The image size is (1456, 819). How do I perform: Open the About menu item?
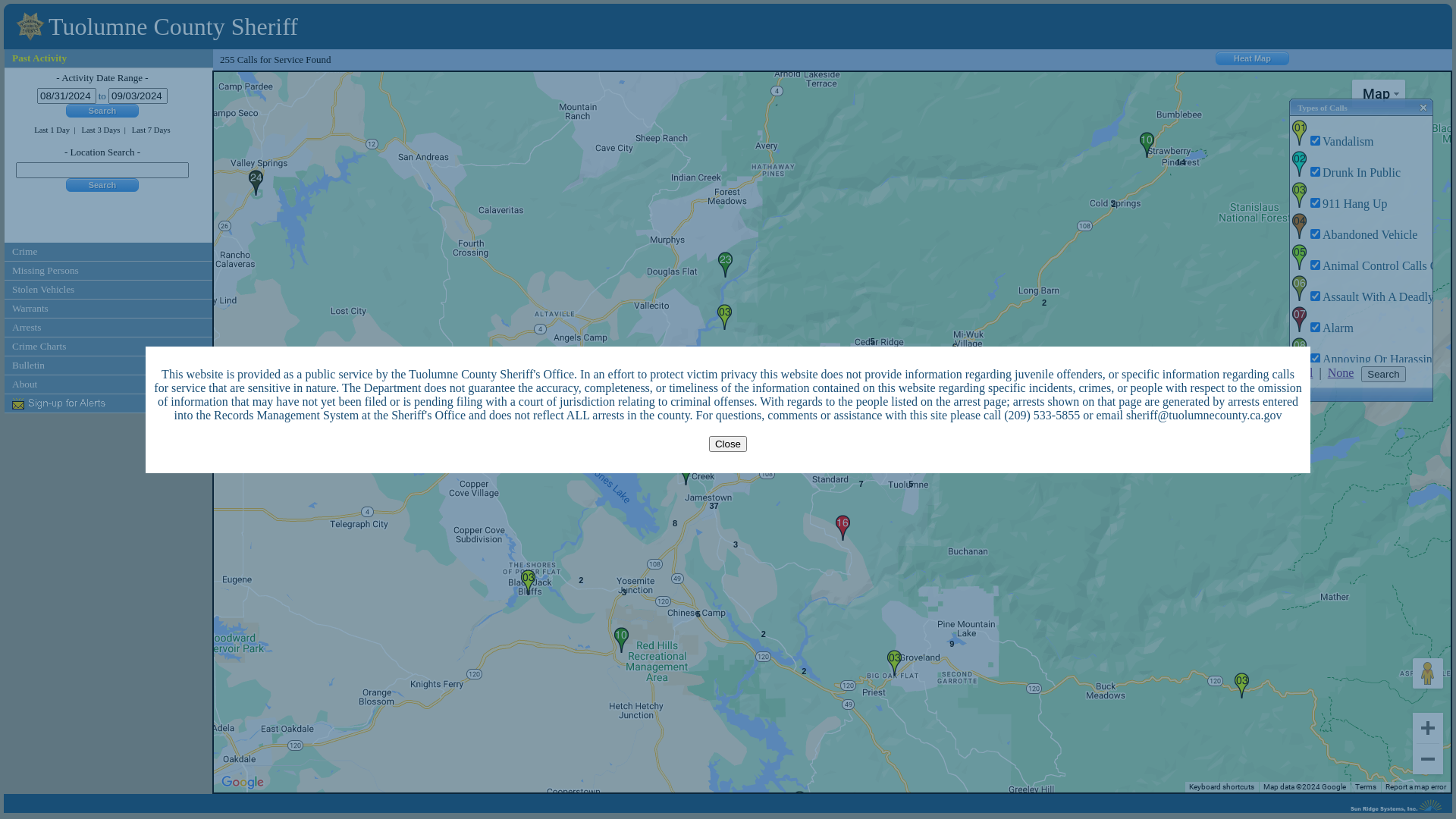tap(76, 384)
